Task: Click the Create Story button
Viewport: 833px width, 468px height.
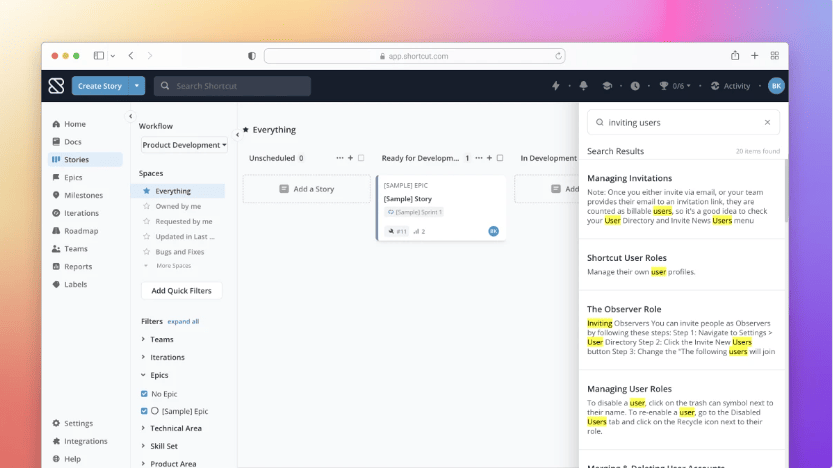Action: click(x=100, y=86)
